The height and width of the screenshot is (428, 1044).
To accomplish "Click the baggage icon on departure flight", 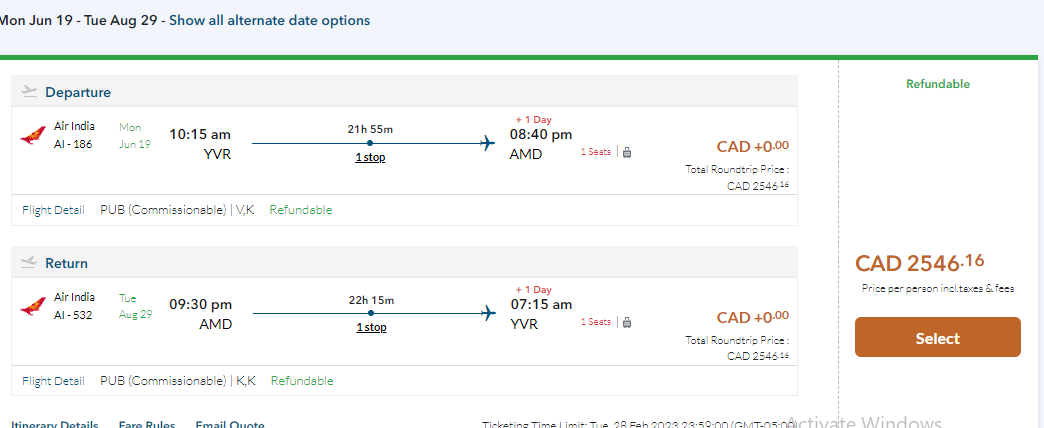I will pyautogui.click(x=627, y=152).
